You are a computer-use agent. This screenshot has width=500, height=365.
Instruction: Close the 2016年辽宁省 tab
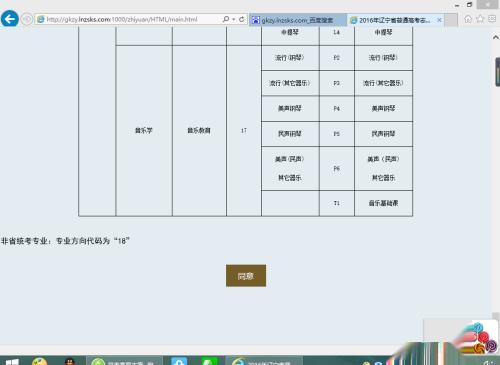click(439, 20)
